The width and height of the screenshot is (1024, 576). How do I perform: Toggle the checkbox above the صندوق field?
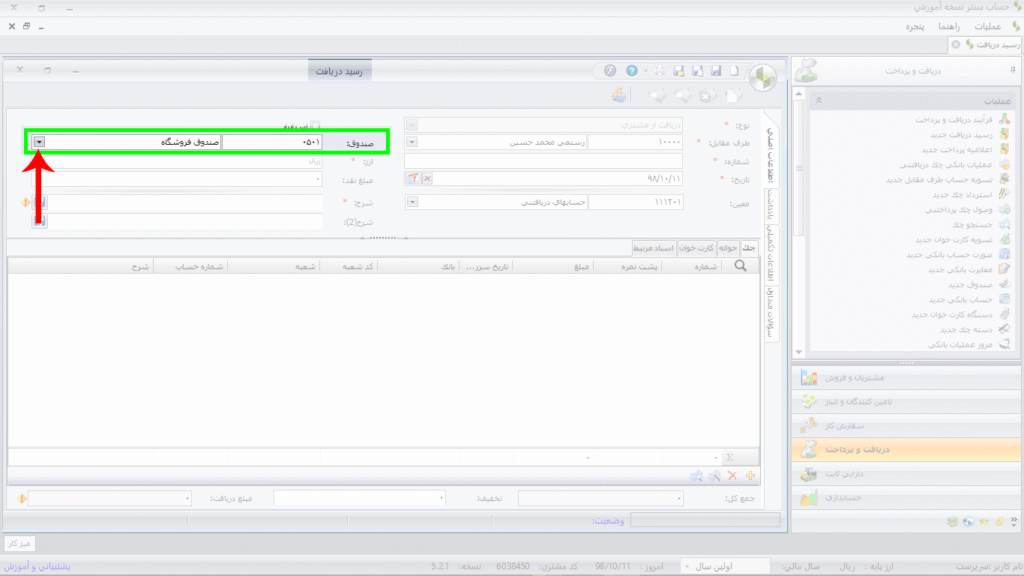(x=315, y=125)
